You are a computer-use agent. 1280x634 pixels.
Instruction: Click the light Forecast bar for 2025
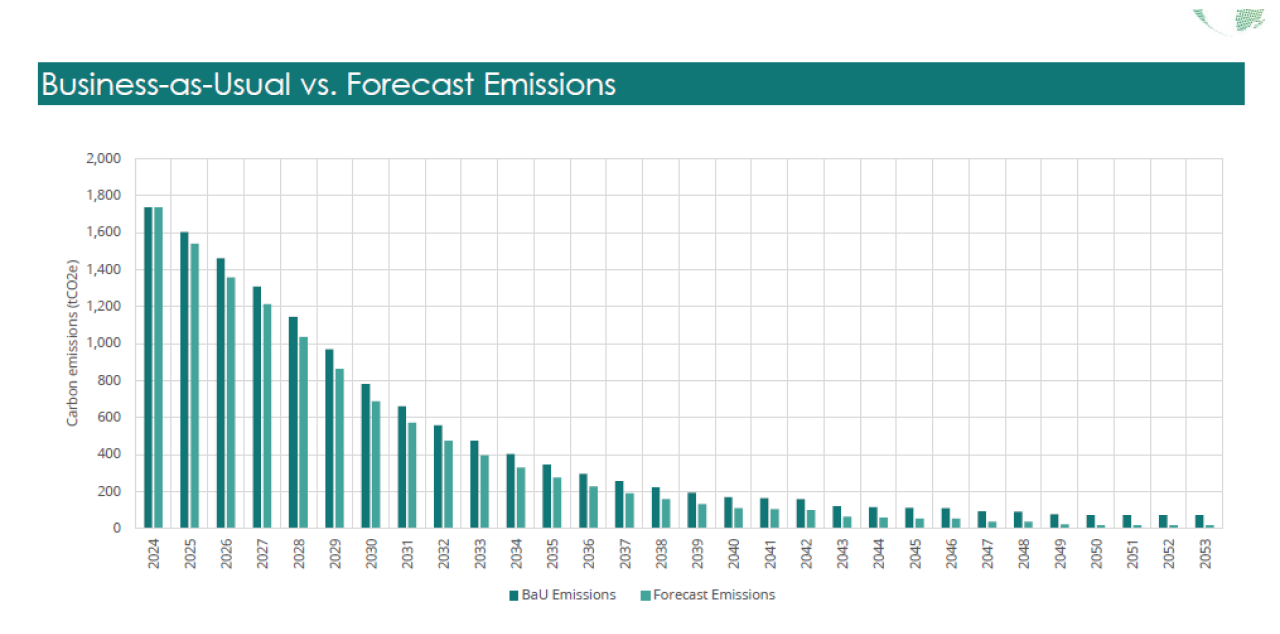(x=195, y=385)
